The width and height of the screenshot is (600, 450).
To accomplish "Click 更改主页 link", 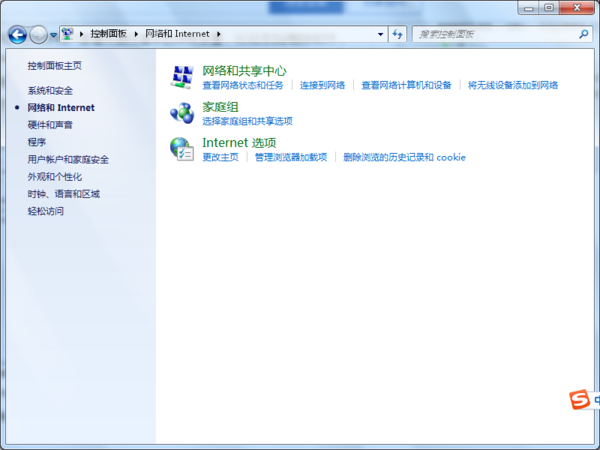I will (x=220, y=157).
